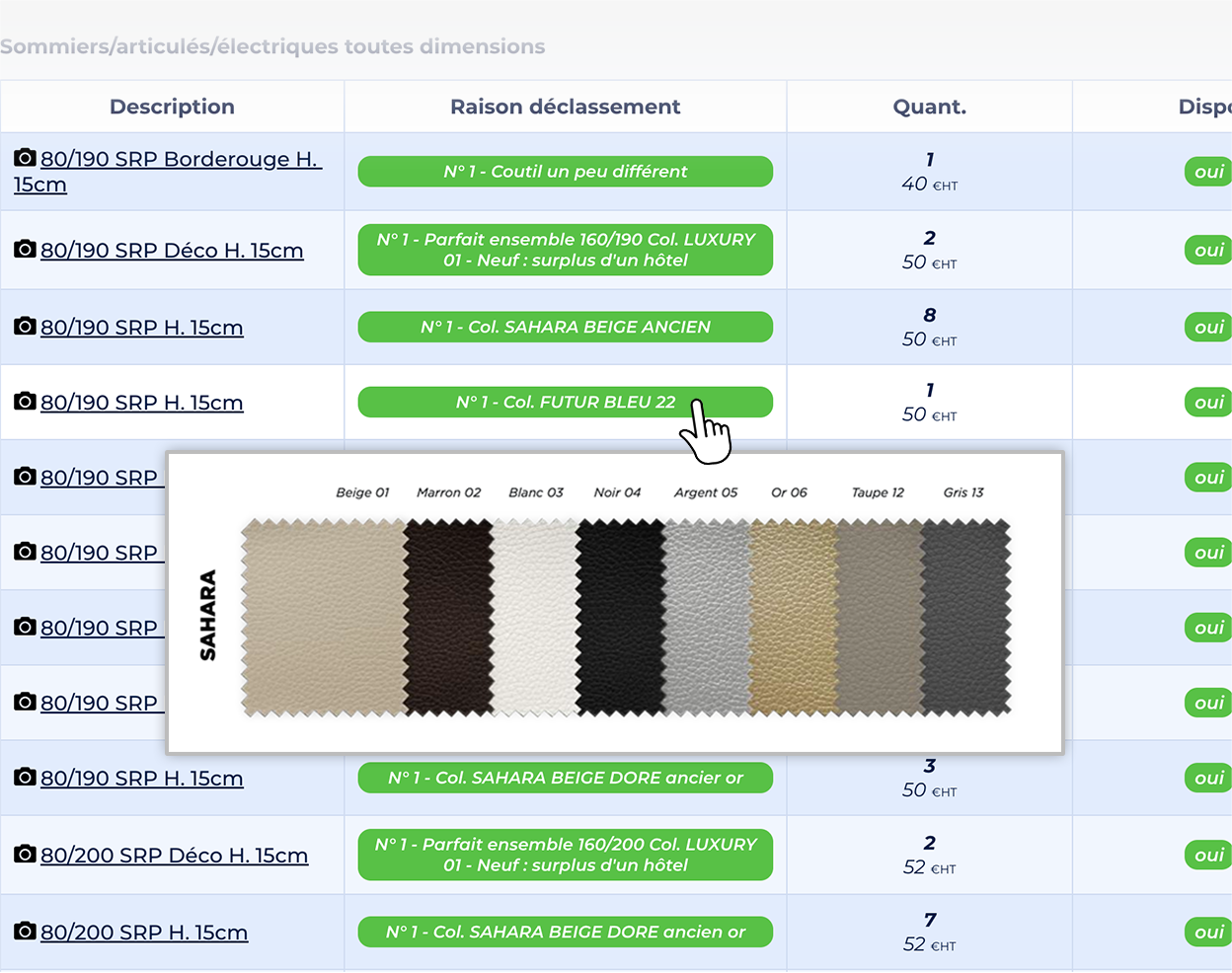The width and height of the screenshot is (1232, 973).
Task: Click 'oui' availability badge in Borderouge row
Action: 1208,172
